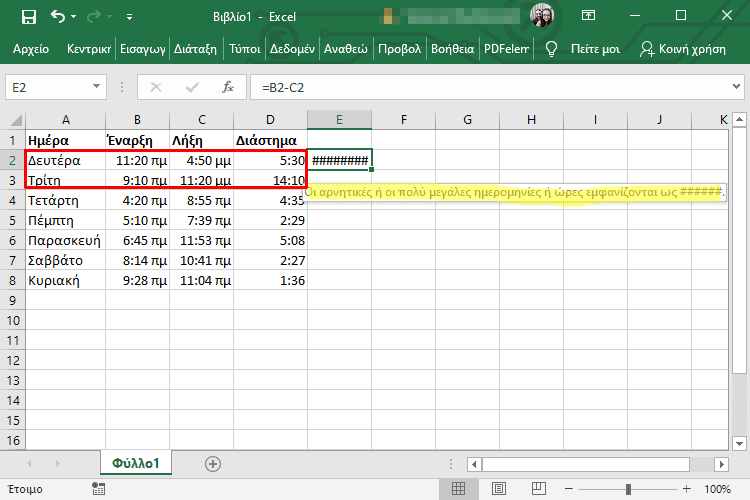Open the Αρχείο menu tab
The width and height of the screenshot is (750, 500).
click(x=31, y=49)
